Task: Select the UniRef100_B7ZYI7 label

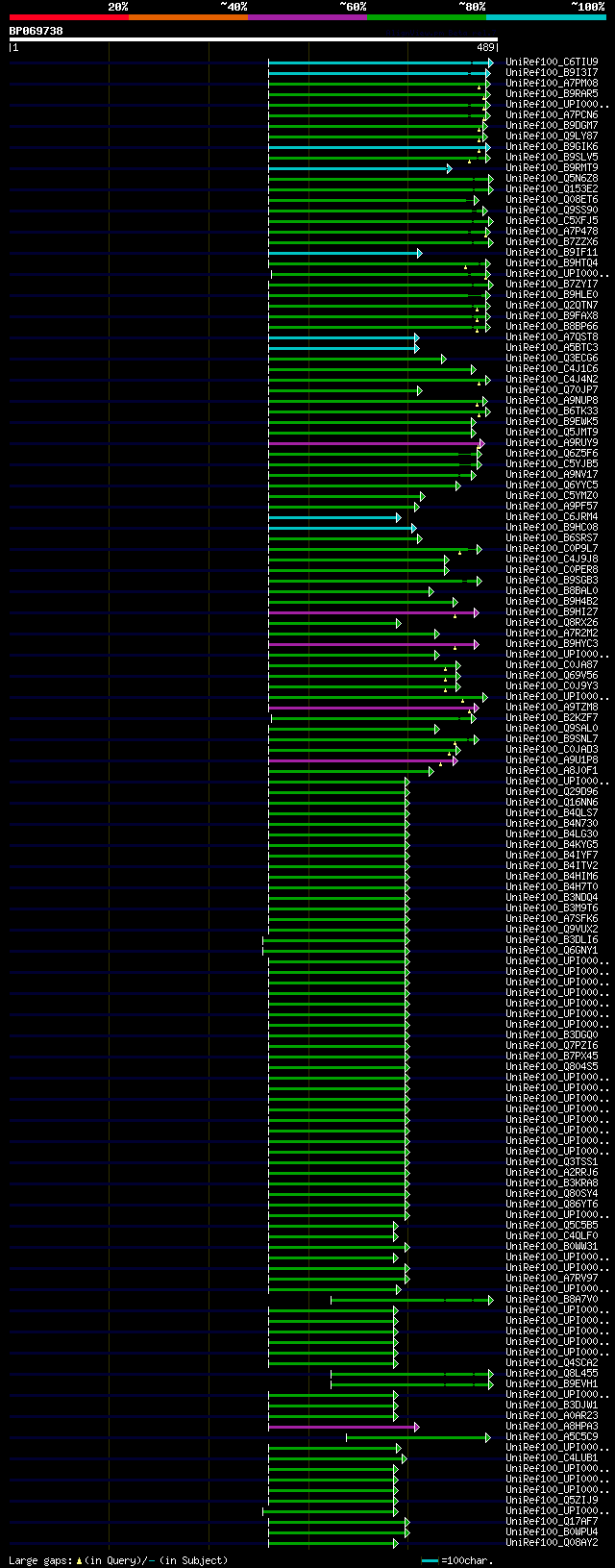Action: click(x=552, y=285)
